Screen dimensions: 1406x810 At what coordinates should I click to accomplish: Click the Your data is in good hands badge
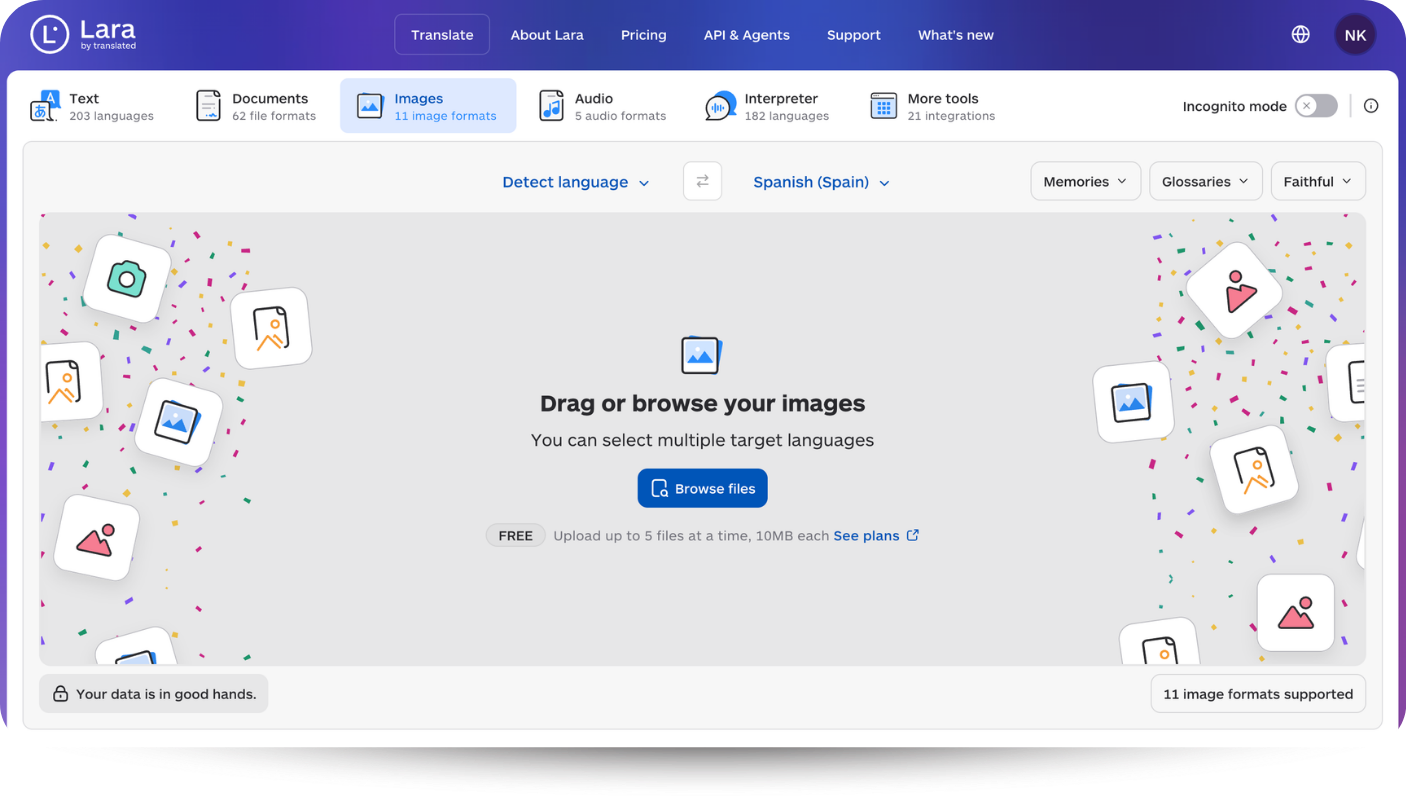(154, 694)
